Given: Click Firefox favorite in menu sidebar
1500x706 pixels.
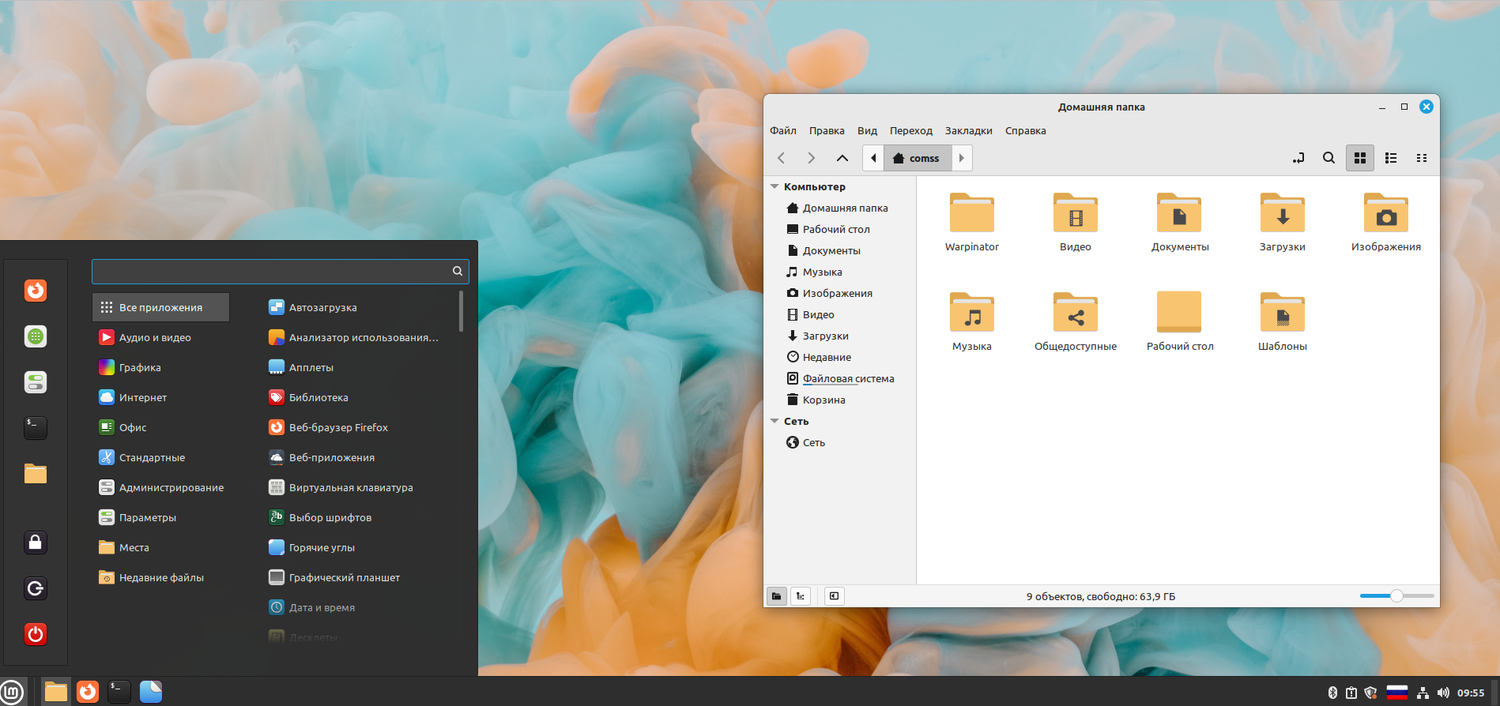Looking at the screenshot, I should [x=36, y=290].
